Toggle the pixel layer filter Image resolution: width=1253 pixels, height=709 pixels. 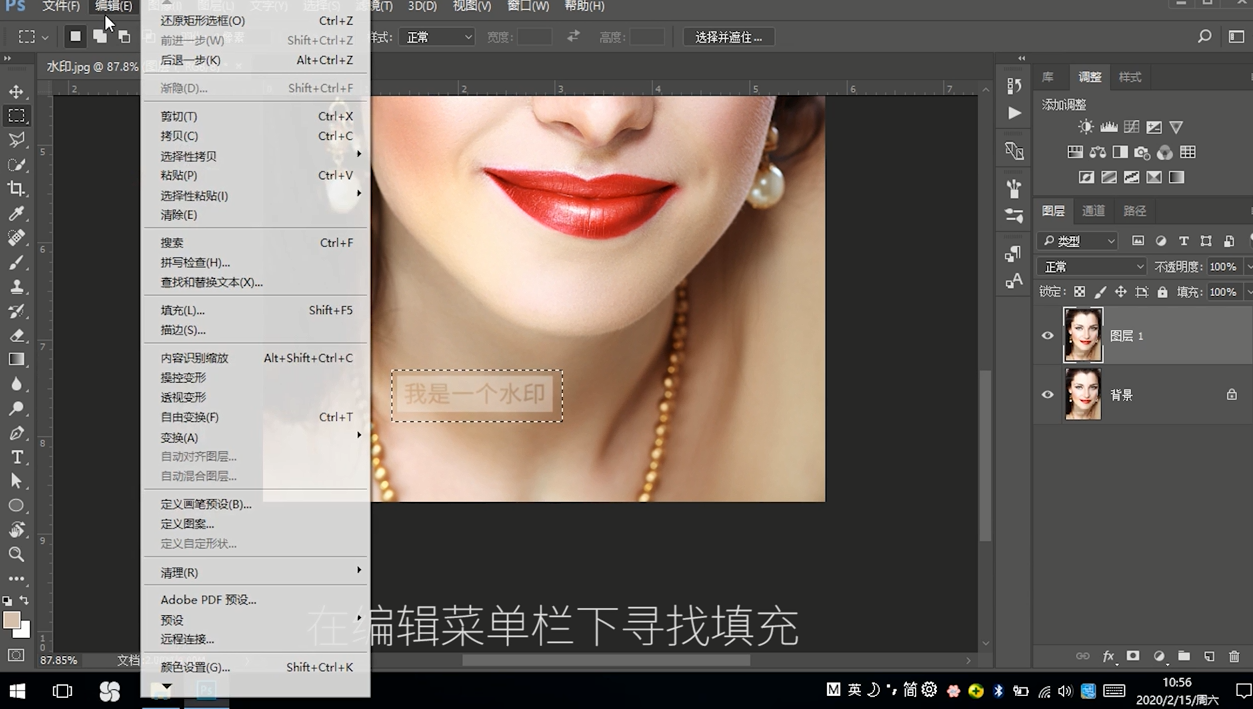pyautogui.click(x=1138, y=241)
